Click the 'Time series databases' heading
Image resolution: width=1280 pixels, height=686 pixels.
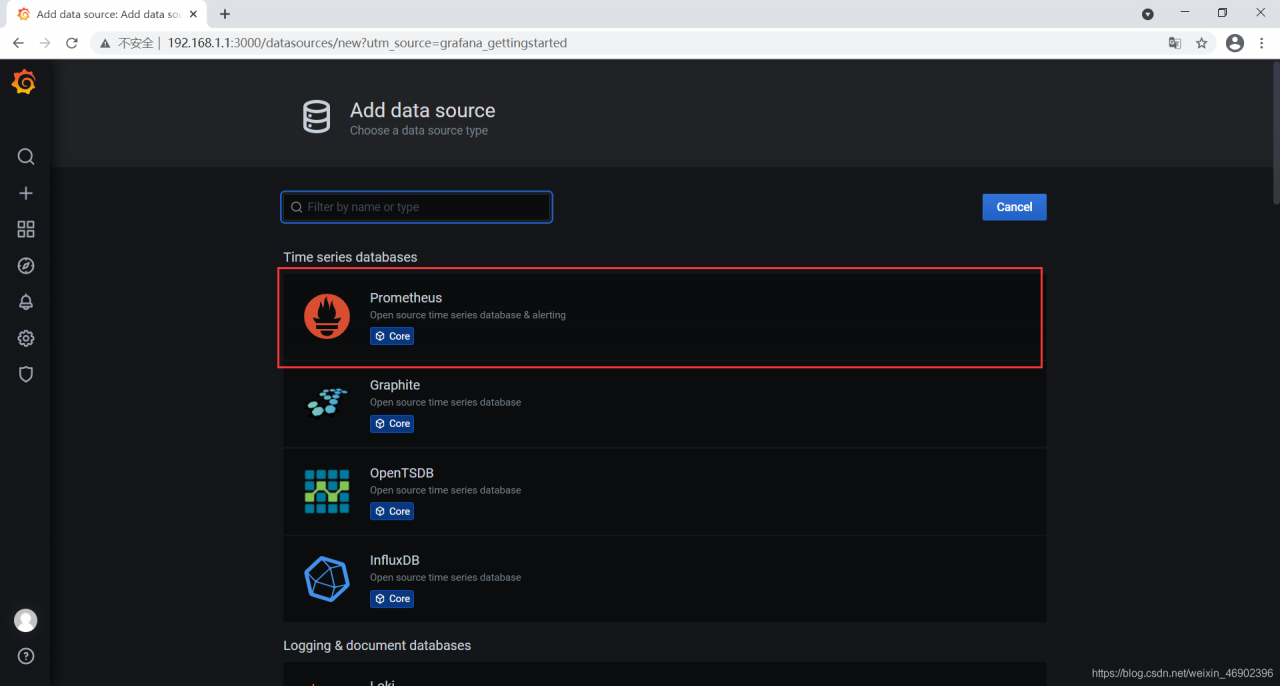(x=350, y=257)
